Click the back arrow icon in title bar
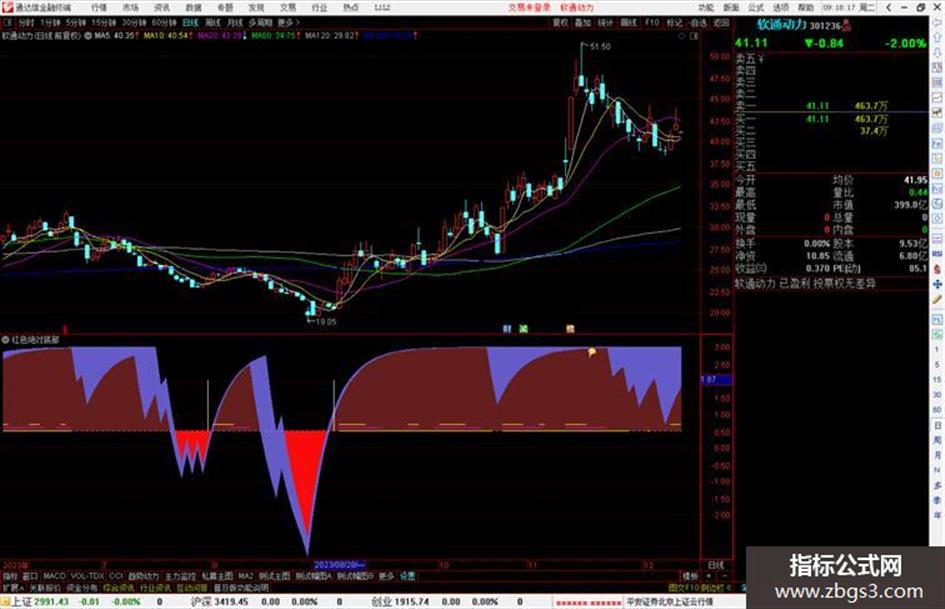 point(889,7)
